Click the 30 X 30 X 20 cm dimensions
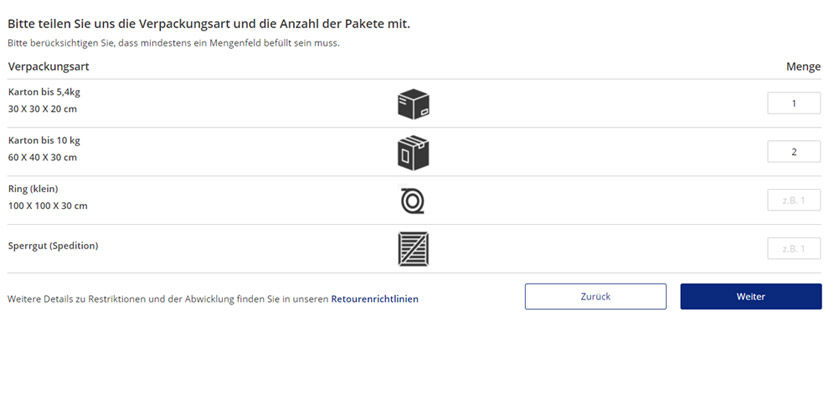This screenshot has height=420, width=832. (x=42, y=109)
